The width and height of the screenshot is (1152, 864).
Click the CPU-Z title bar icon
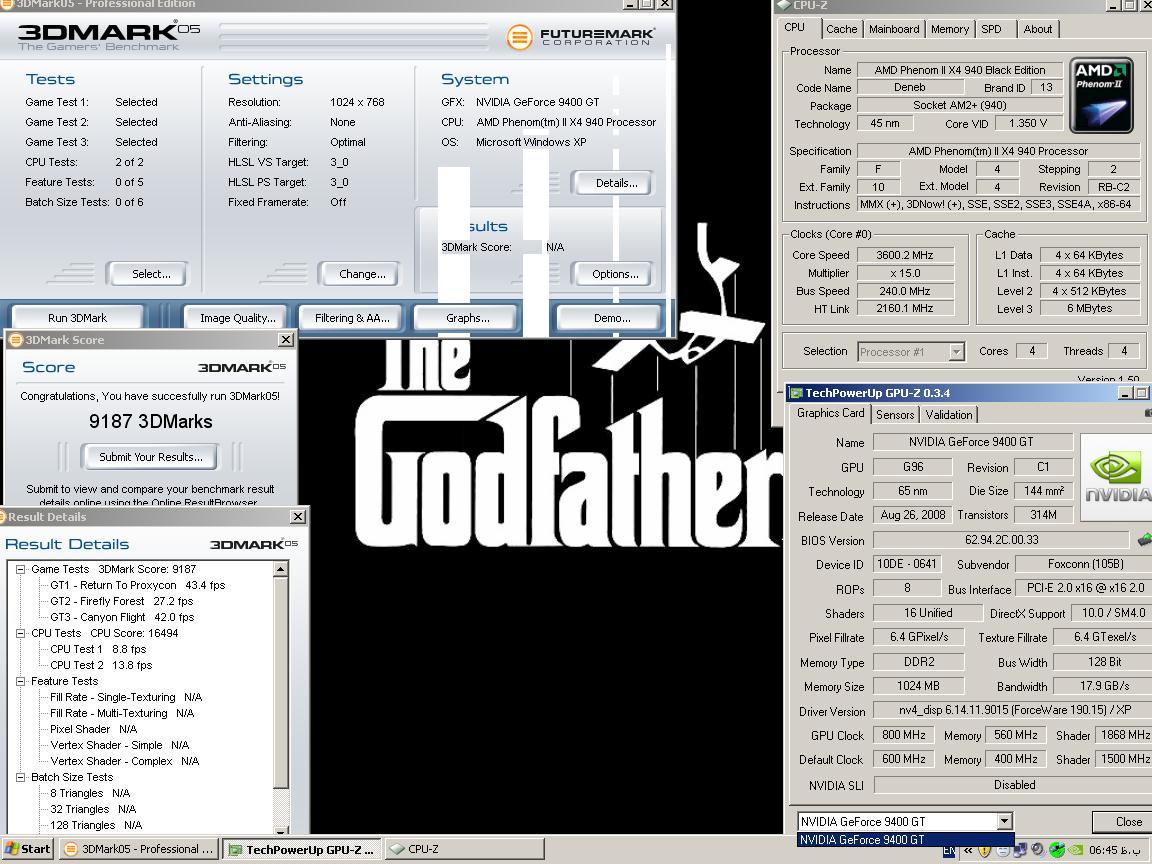[784, 4]
